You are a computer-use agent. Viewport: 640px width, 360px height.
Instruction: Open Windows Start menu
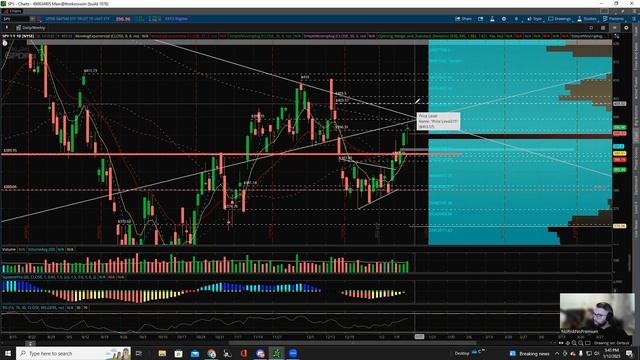[x=8, y=353]
